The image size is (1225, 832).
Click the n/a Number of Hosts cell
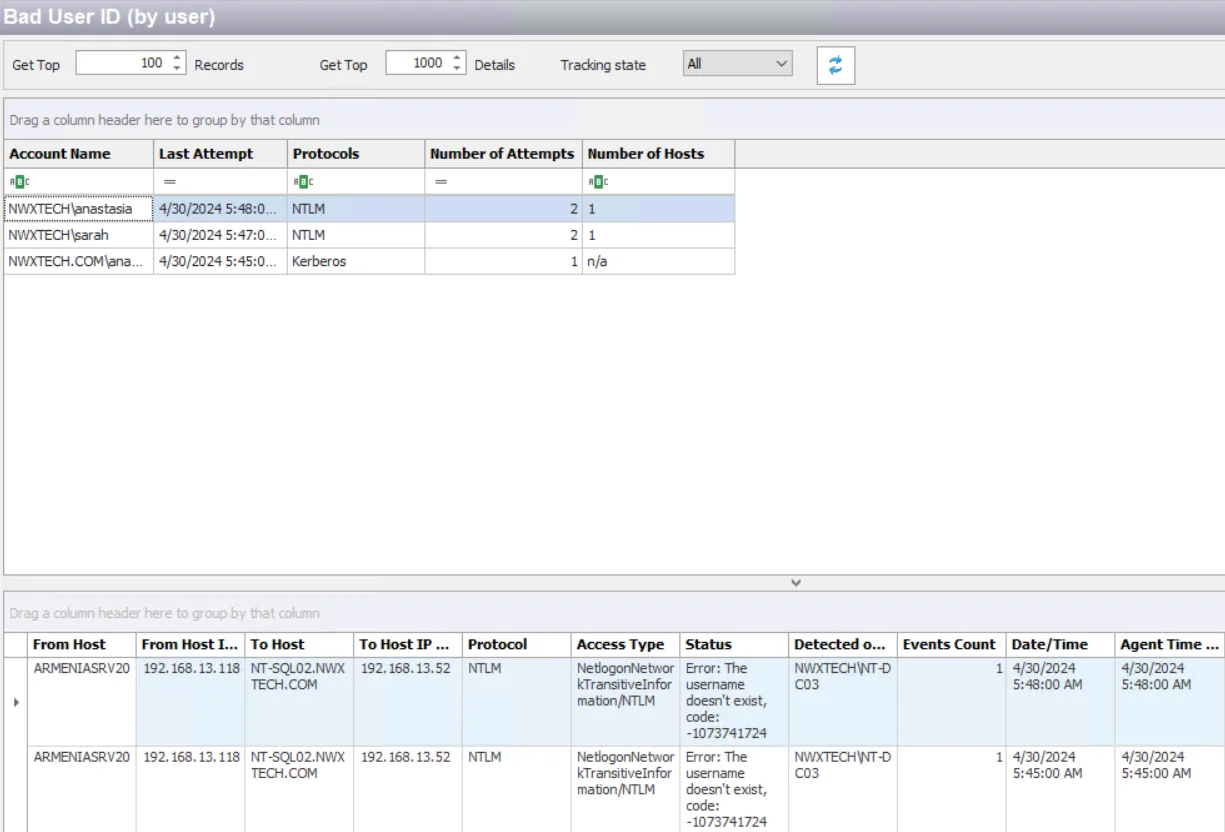(x=658, y=261)
